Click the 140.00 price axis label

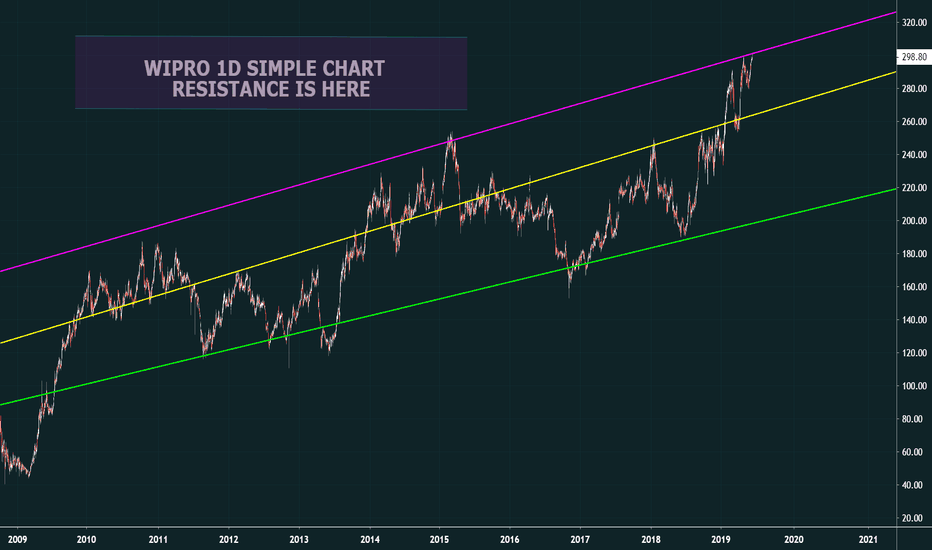pyautogui.click(x=915, y=320)
